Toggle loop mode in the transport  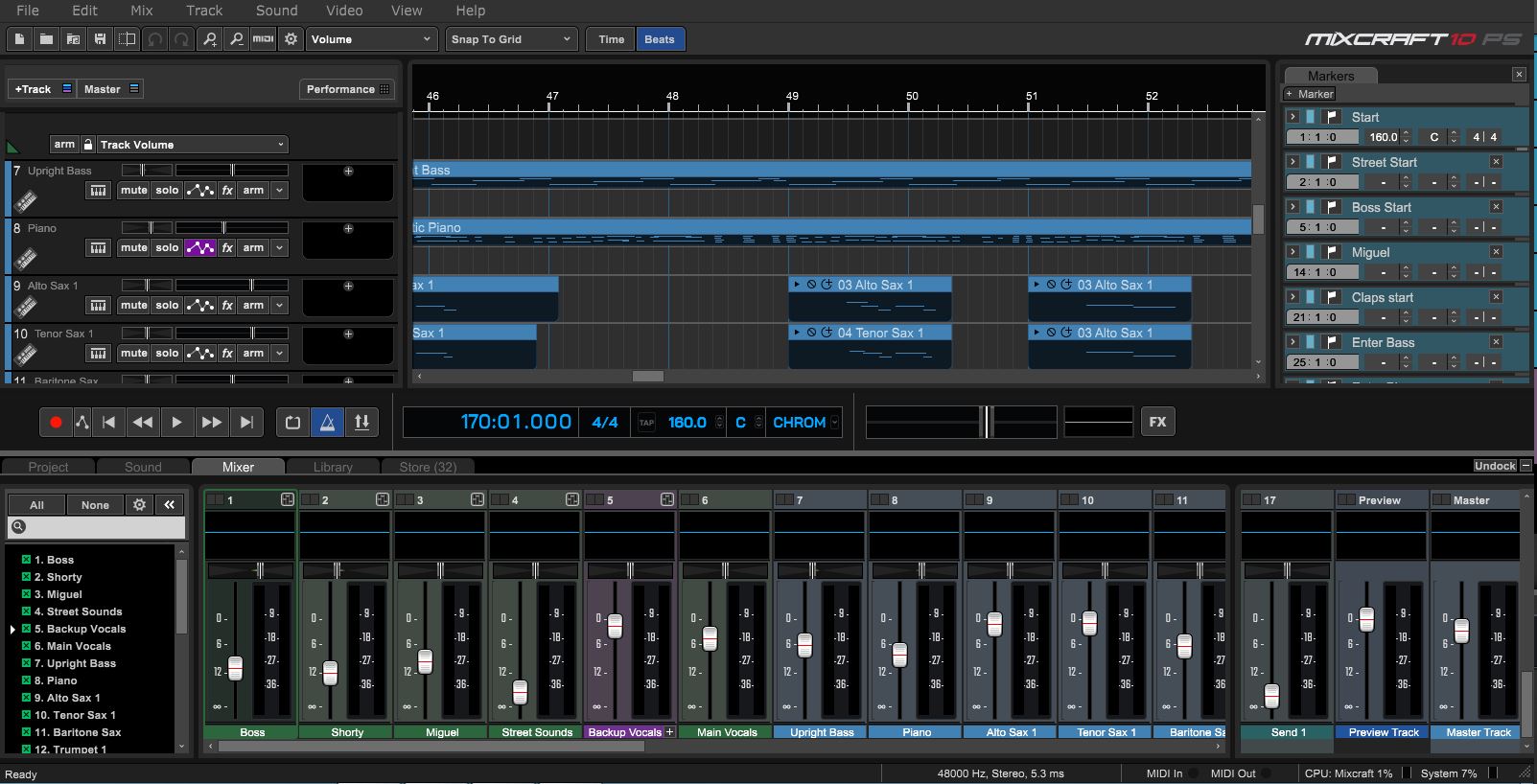coord(293,422)
